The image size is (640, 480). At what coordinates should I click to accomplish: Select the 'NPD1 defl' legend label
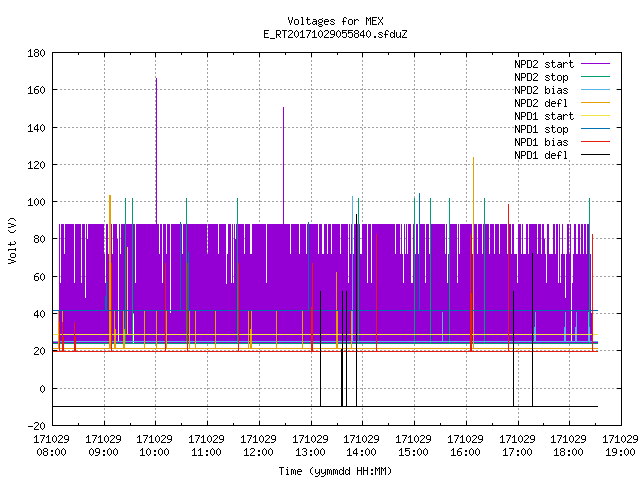click(541, 155)
